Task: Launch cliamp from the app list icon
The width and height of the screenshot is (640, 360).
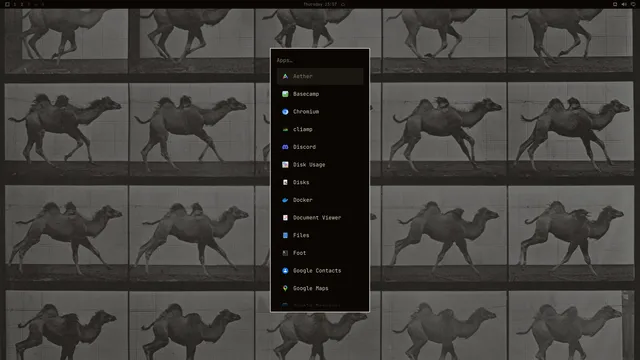Action: click(285, 129)
